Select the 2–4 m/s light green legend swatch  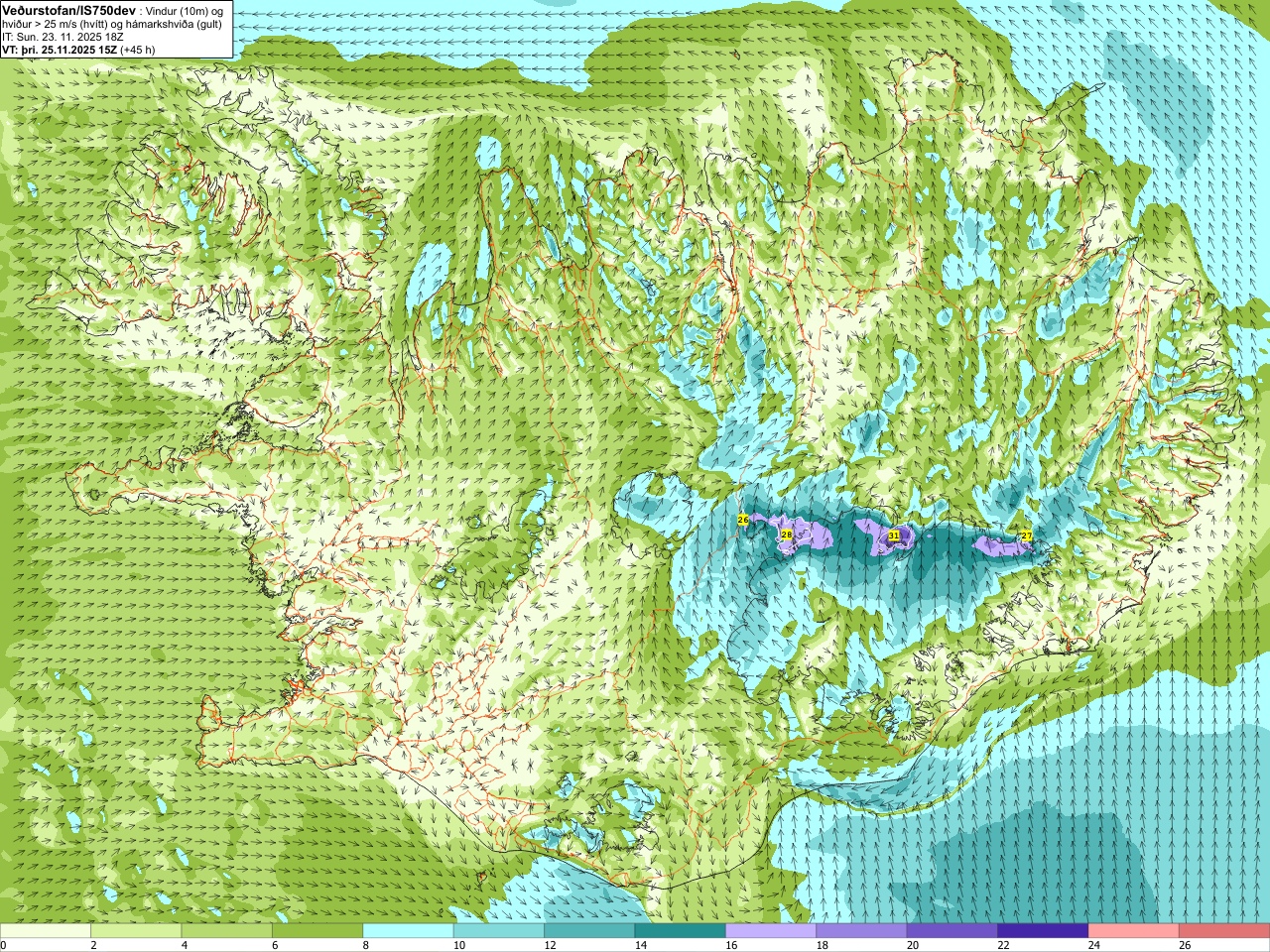pyautogui.click(x=136, y=931)
